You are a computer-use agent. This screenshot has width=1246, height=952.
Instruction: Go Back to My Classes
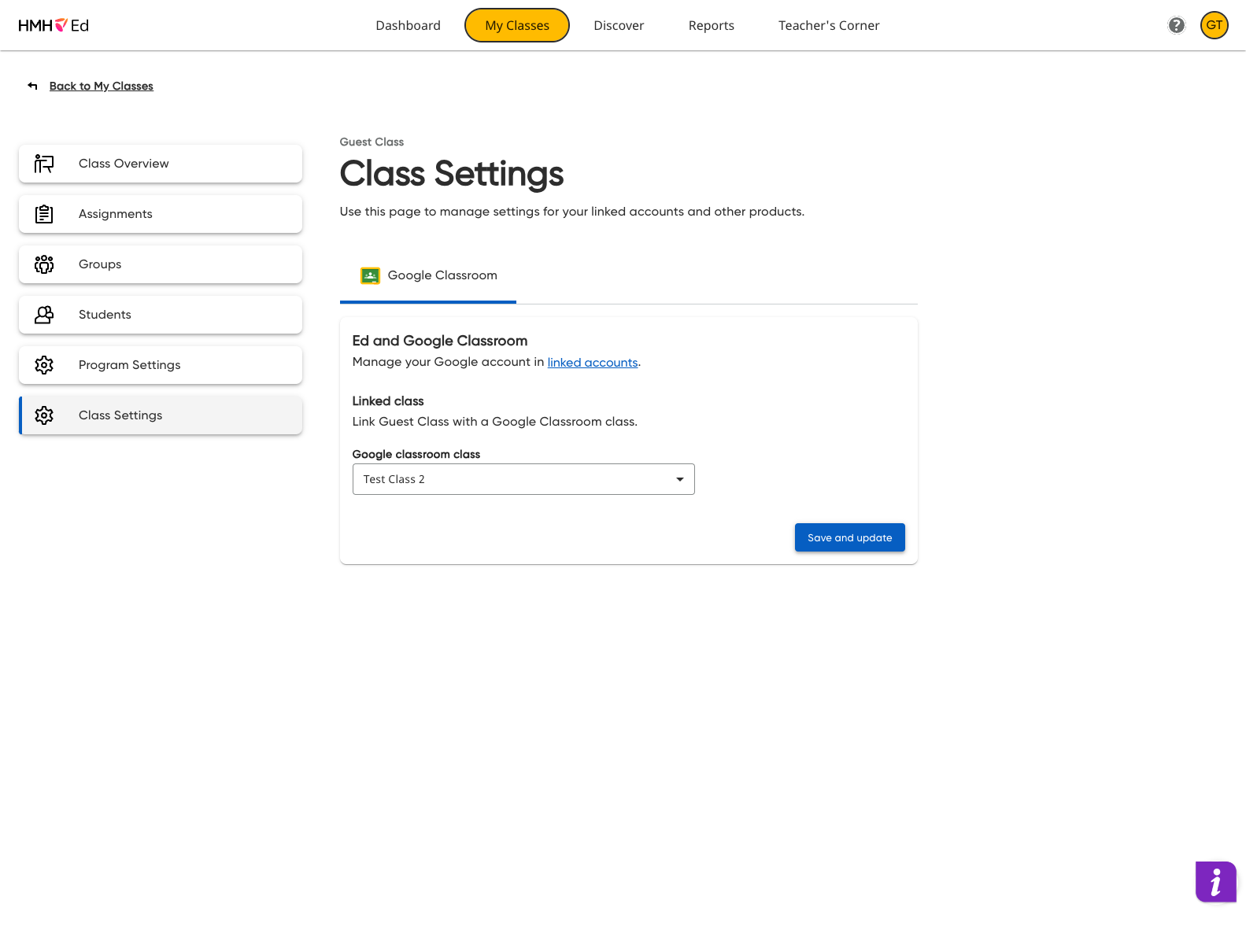click(102, 86)
